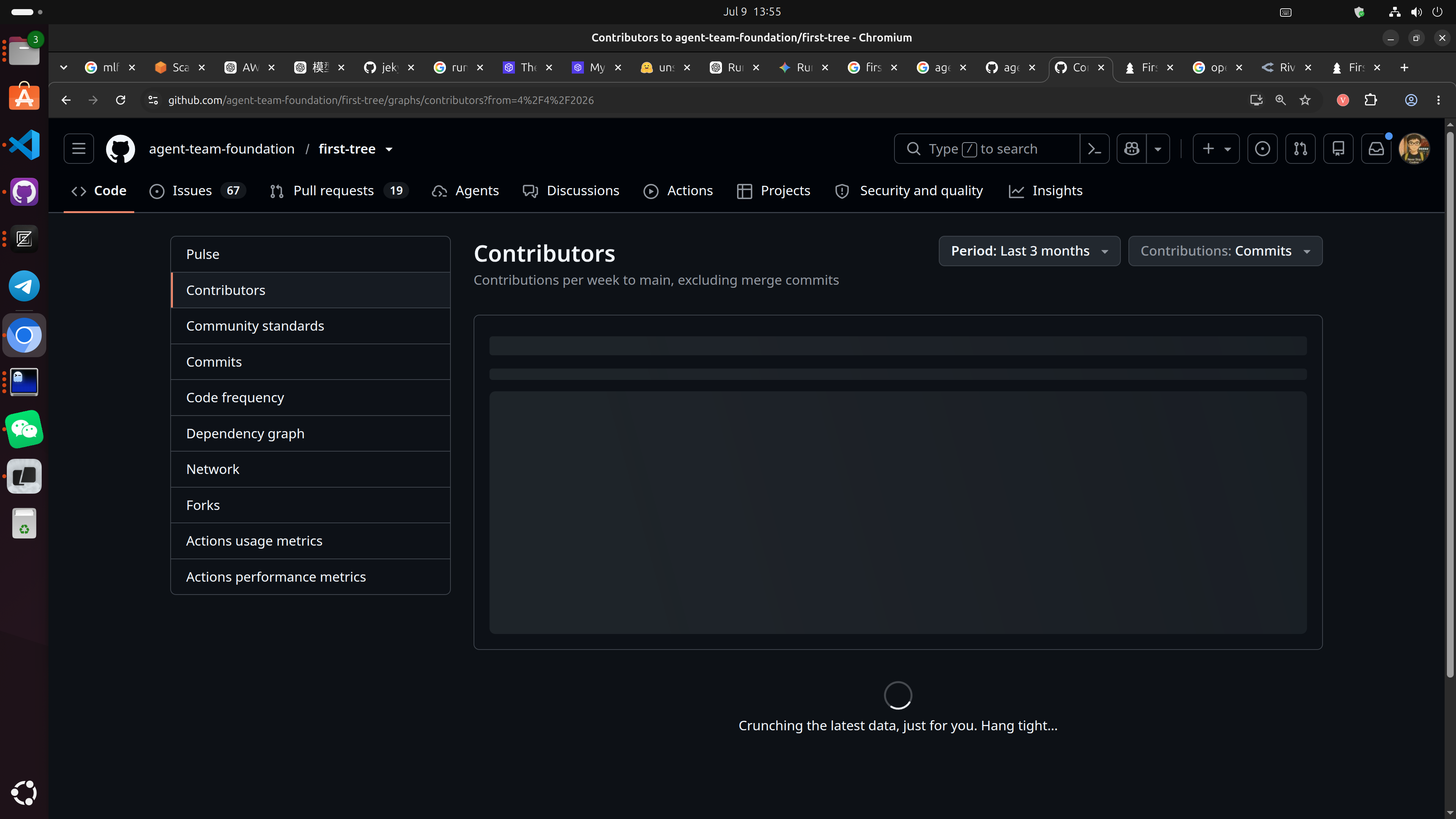Open Dependency graph in sidebar
This screenshot has width=1456, height=819.
tap(310, 433)
